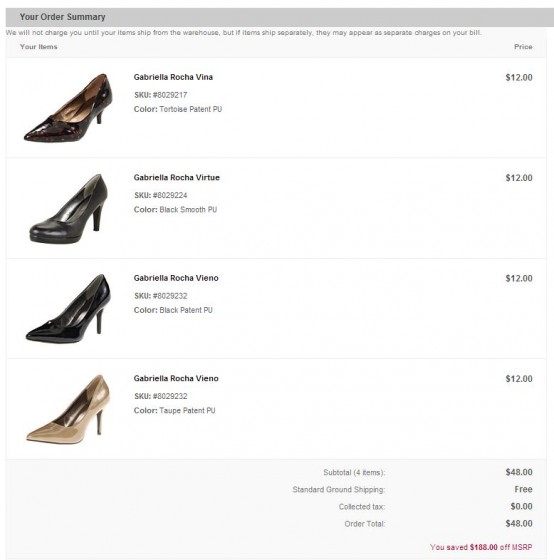554x560 pixels.
Task: Select SKU #8029232 in the Black Patent PU row
Action: pos(161,296)
